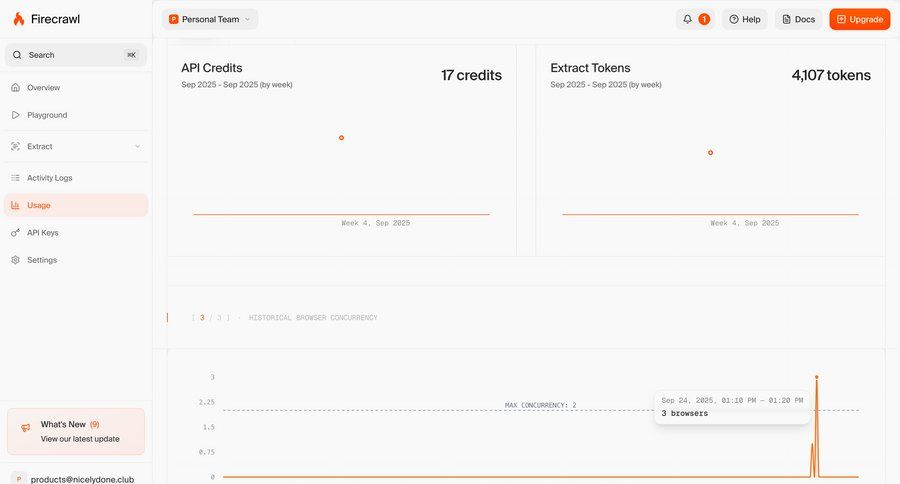
Task: Expand the Extract sidebar section
Action: (137, 147)
